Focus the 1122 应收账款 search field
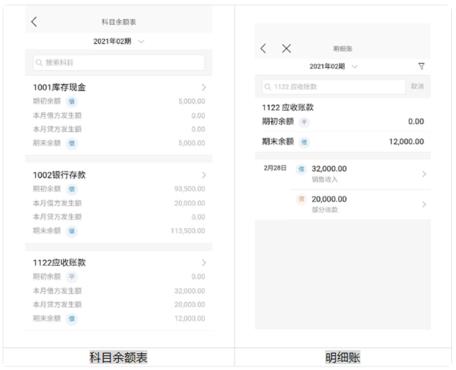 pos(333,87)
